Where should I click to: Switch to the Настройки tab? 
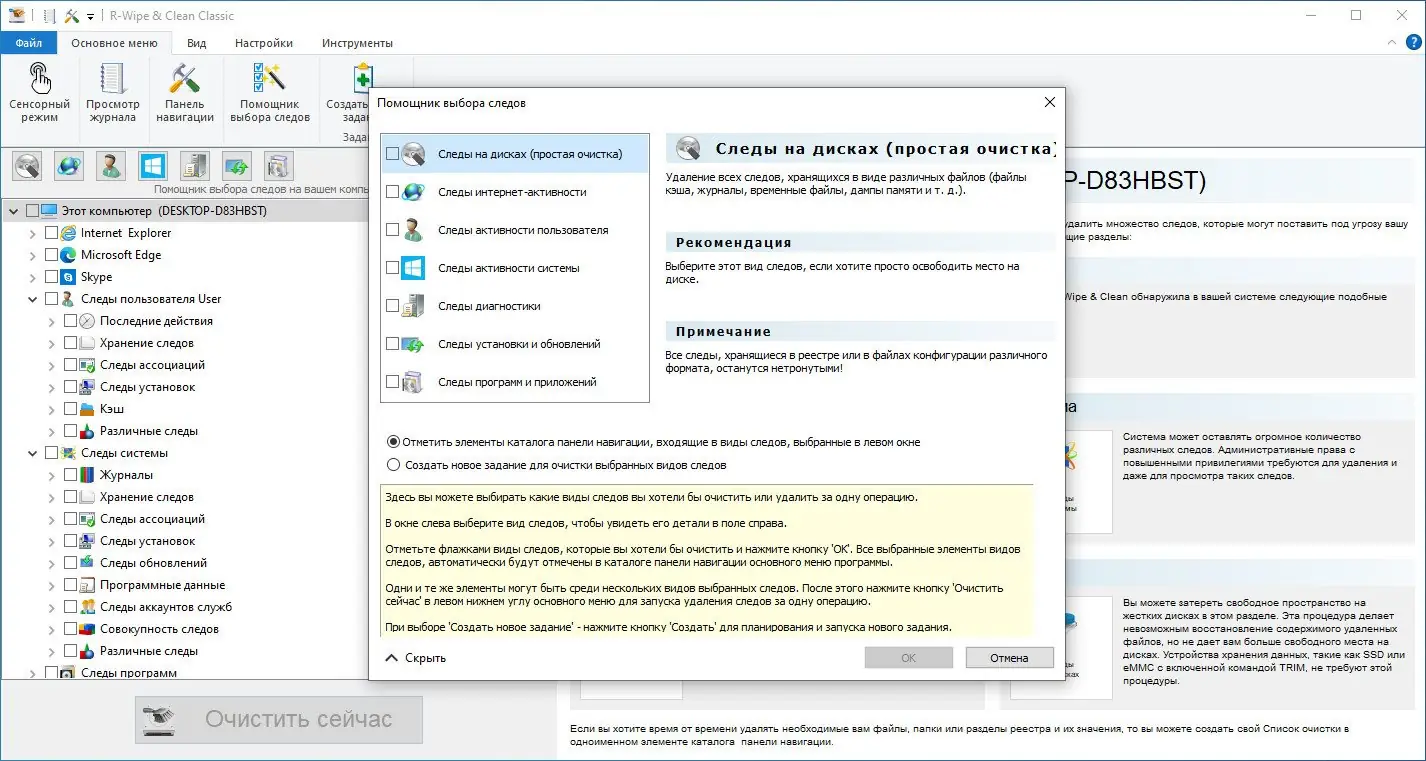point(263,42)
